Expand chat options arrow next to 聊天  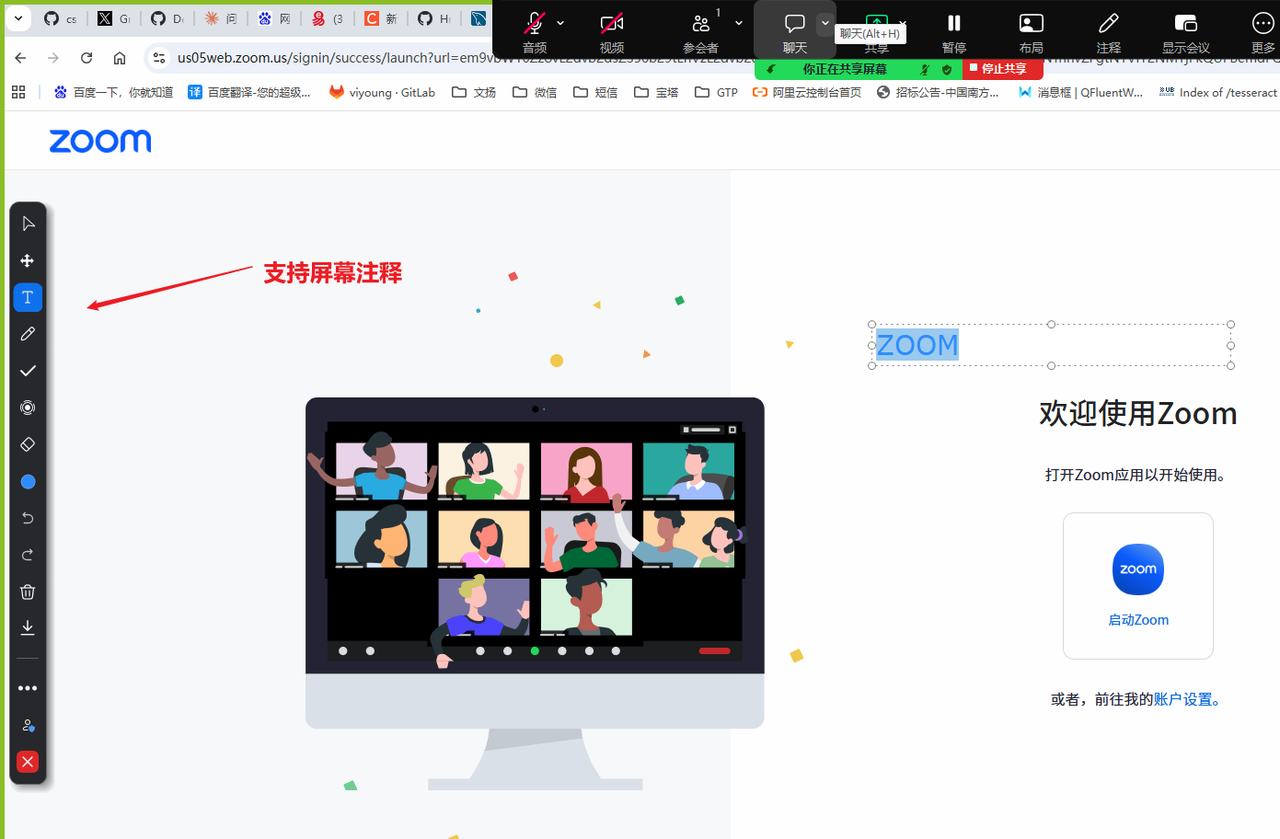pos(825,23)
